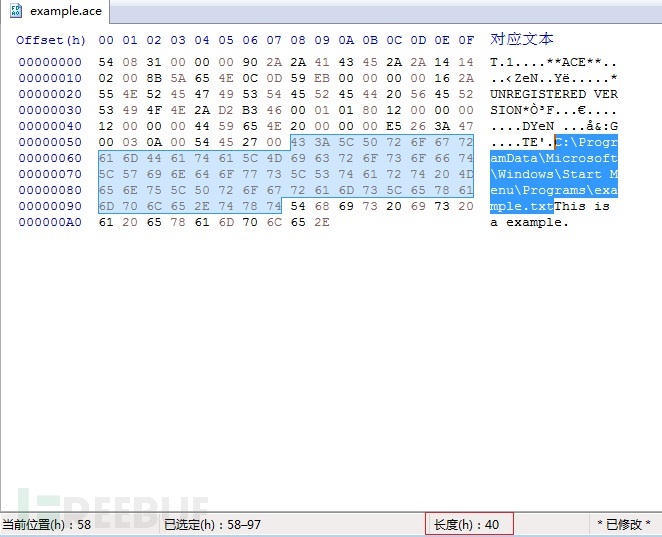Click the first selected byte 43 in row 00000050
This screenshot has height=537, width=662.
tap(298, 142)
